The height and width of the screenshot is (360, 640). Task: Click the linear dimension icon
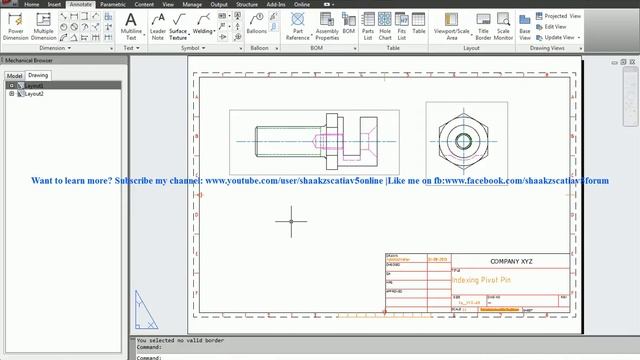click(x=74, y=16)
